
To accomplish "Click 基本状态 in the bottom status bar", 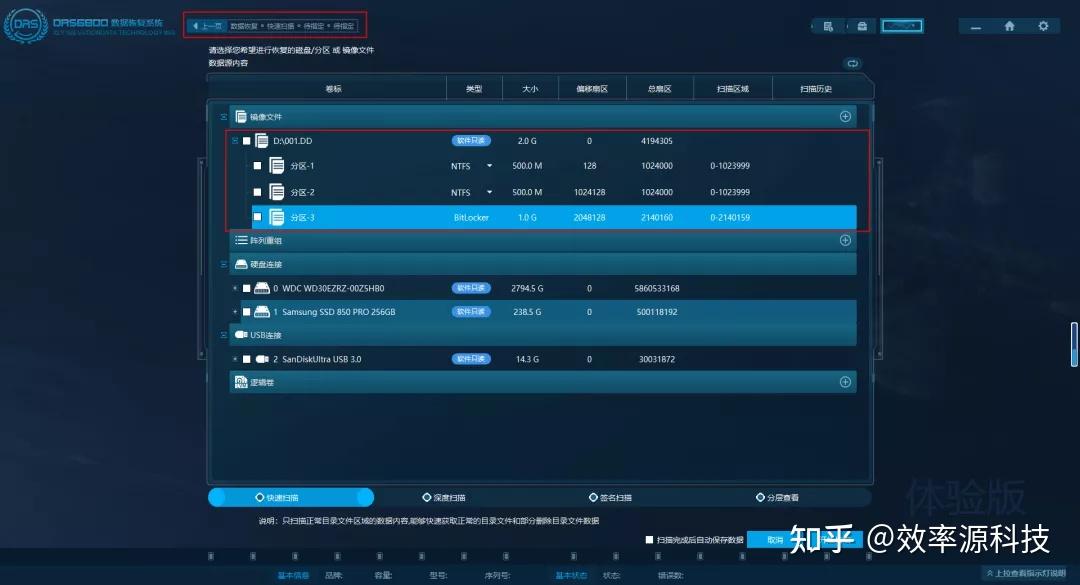I will 571,575.
